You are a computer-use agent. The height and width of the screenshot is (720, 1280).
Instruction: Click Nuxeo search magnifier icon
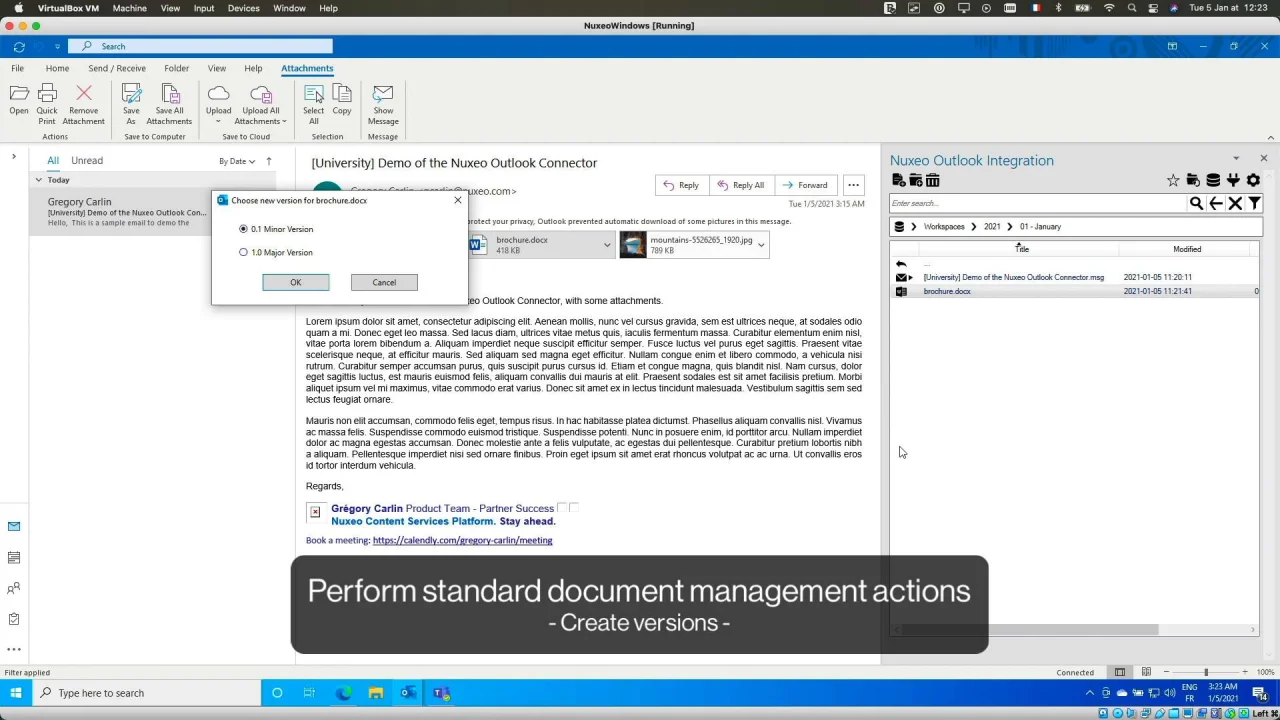point(1196,204)
